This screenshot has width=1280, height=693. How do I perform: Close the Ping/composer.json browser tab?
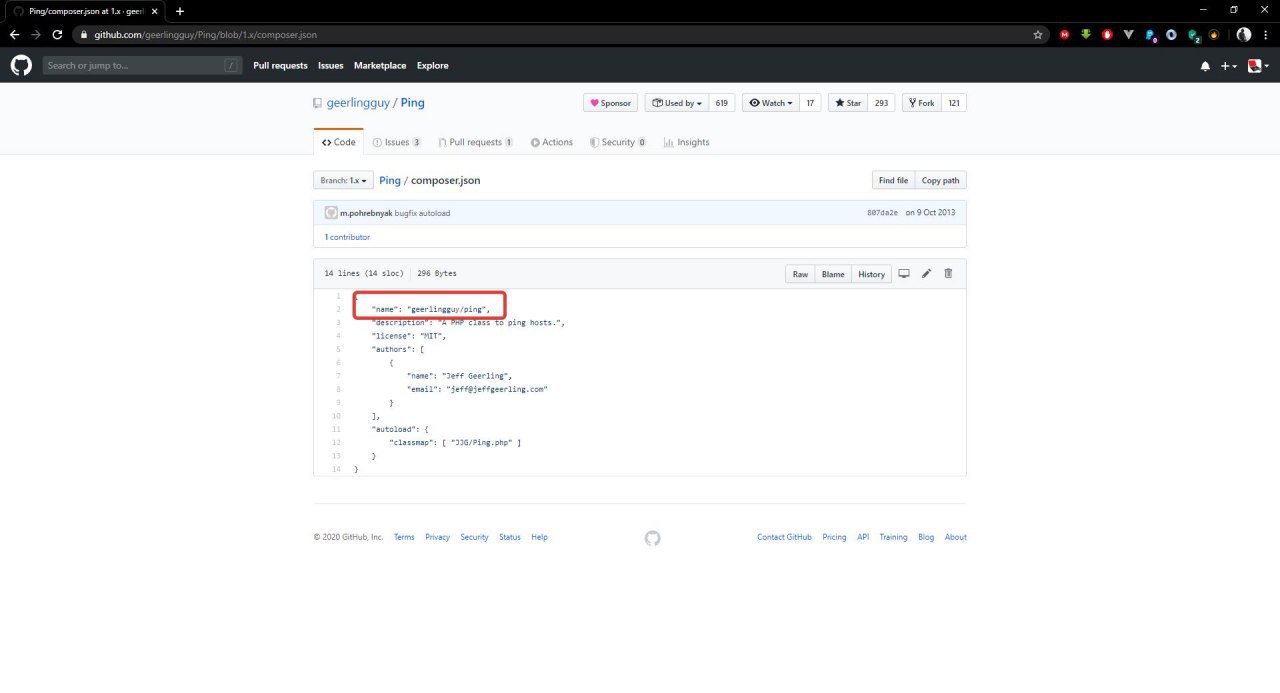pos(154,11)
